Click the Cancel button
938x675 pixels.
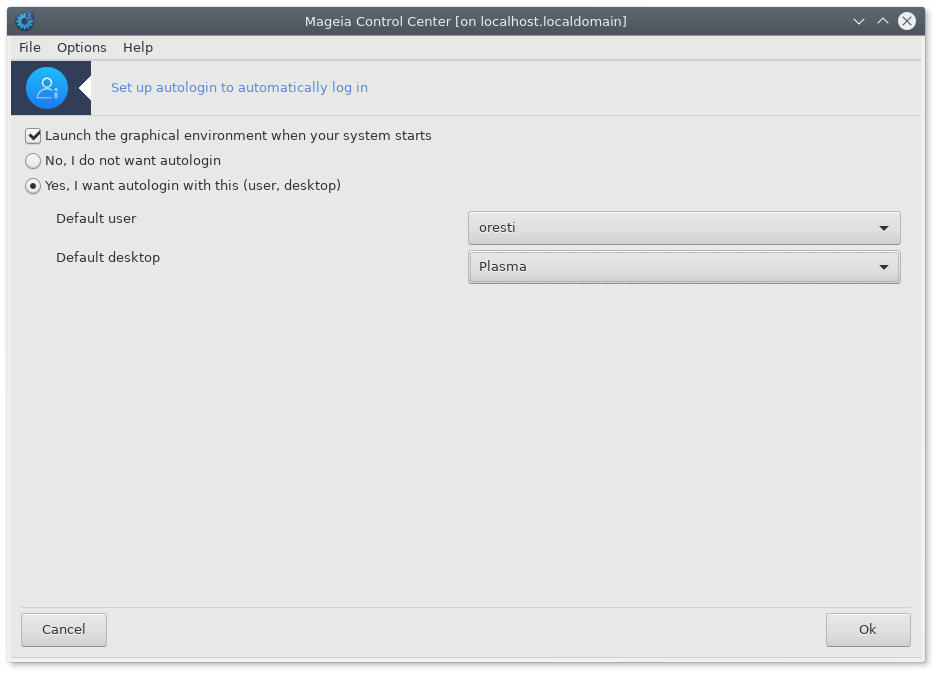point(64,630)
